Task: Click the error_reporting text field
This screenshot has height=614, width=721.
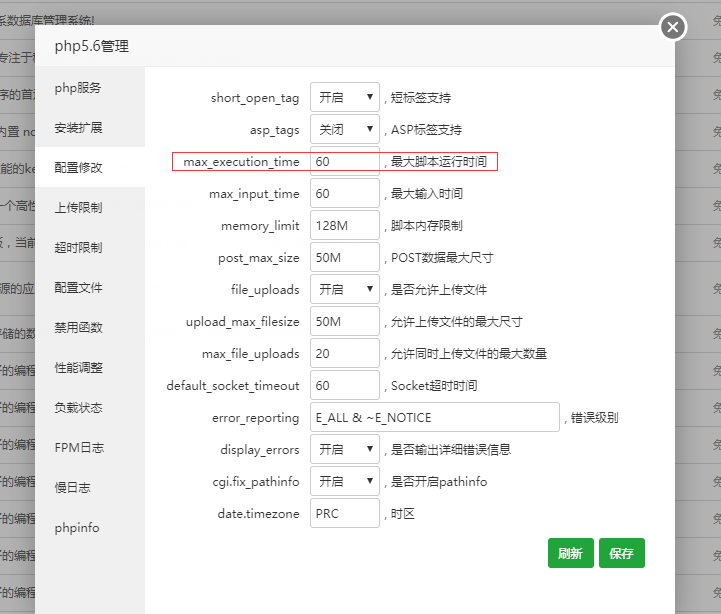Action: pos(433,418)
